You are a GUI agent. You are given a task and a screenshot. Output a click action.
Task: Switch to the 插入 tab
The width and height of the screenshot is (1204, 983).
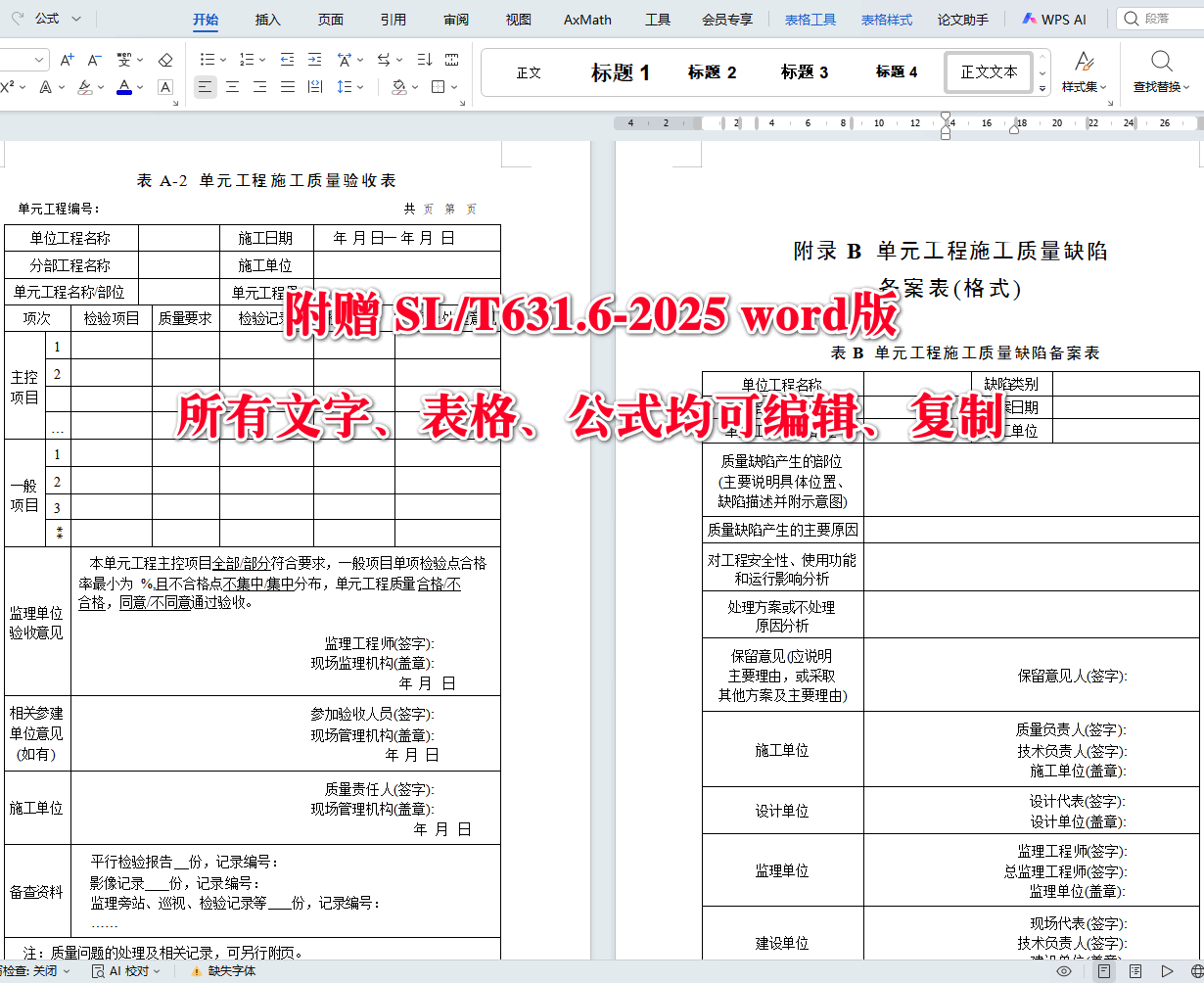267,19
